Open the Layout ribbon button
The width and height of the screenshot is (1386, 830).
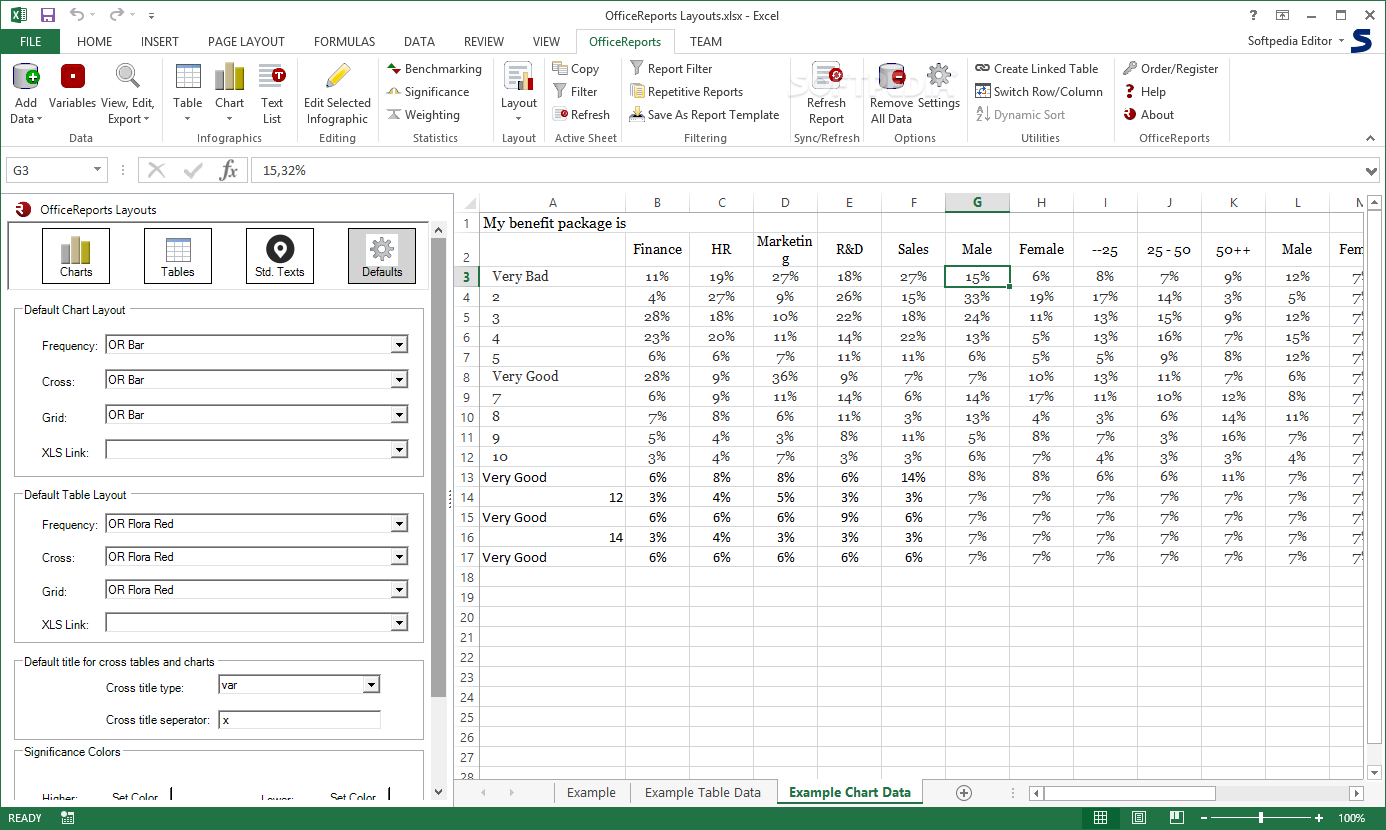[x=519, y=92]
